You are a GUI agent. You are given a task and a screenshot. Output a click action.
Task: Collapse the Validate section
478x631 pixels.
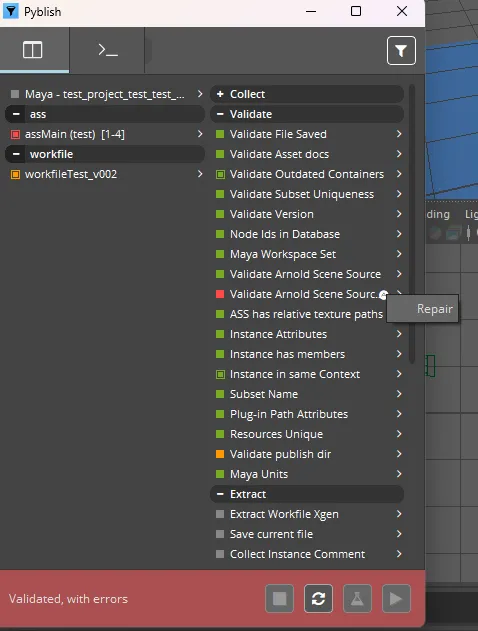(220, 114)
